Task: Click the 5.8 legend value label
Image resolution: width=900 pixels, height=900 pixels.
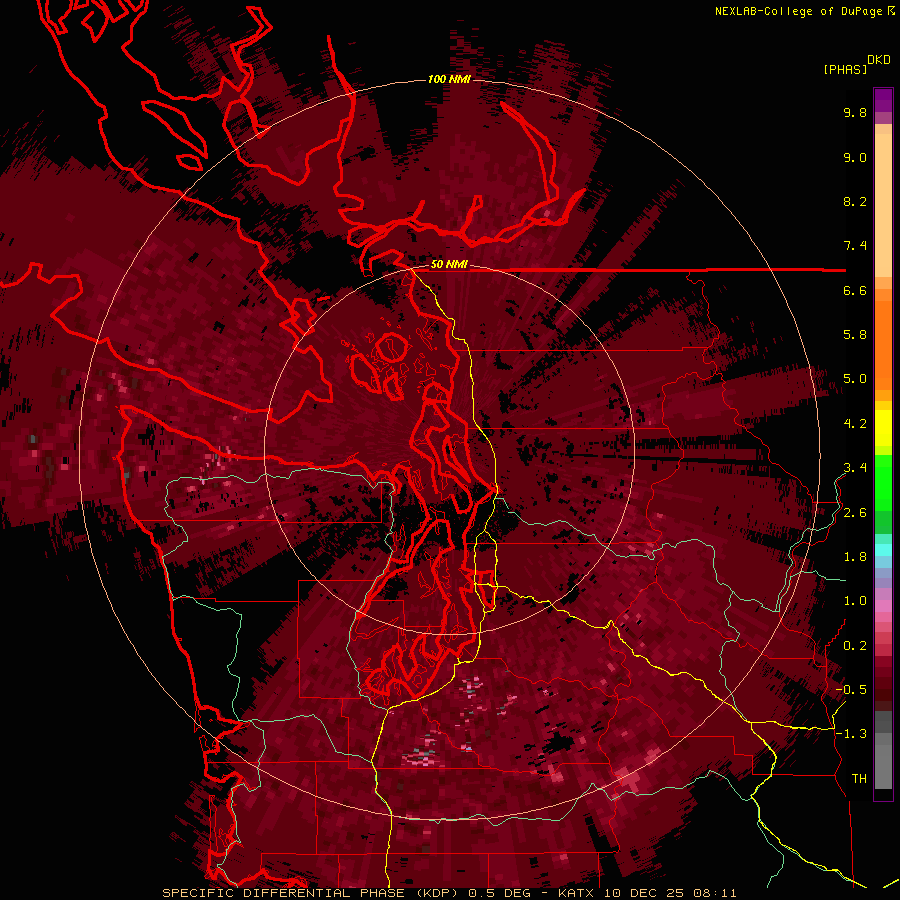Action: point(855,335)
